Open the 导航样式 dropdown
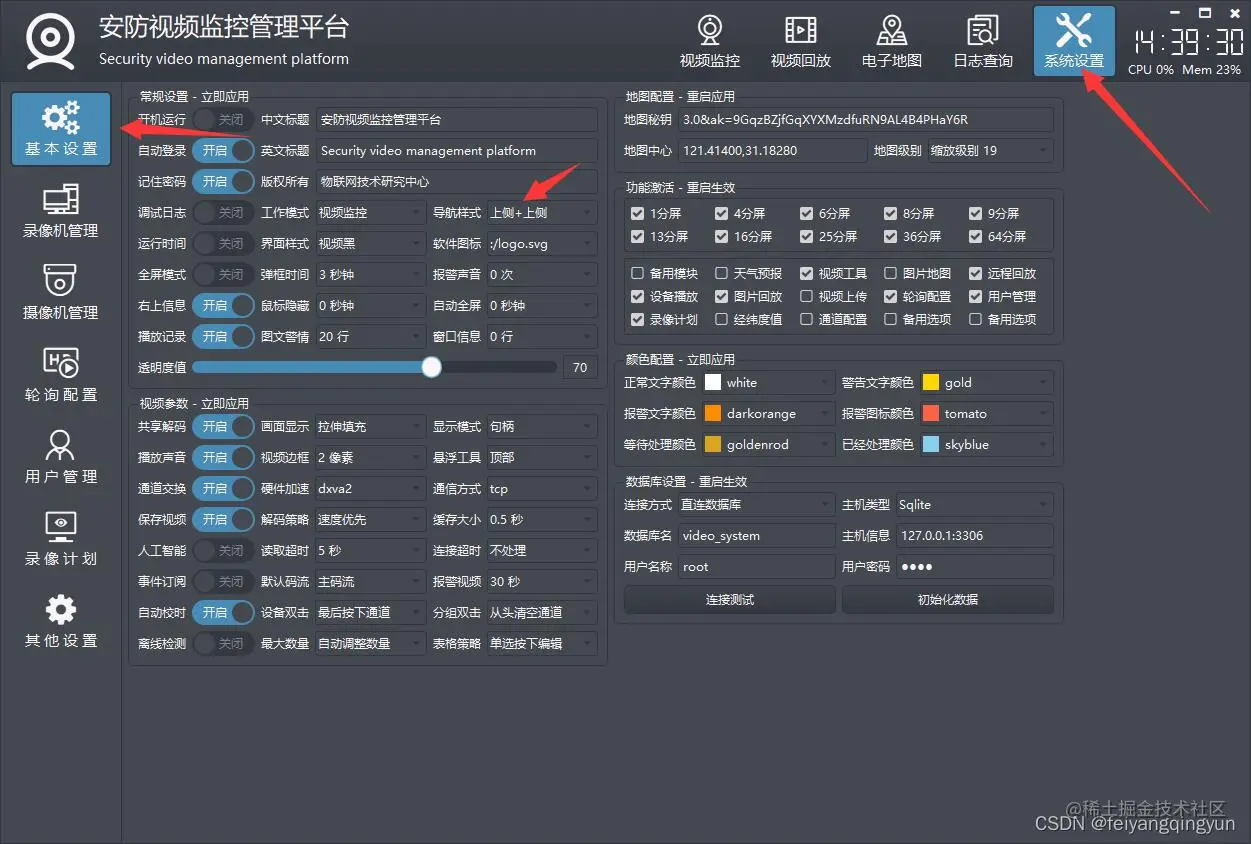This screenshot has width=1251, height=844. [x=541, y=212]
